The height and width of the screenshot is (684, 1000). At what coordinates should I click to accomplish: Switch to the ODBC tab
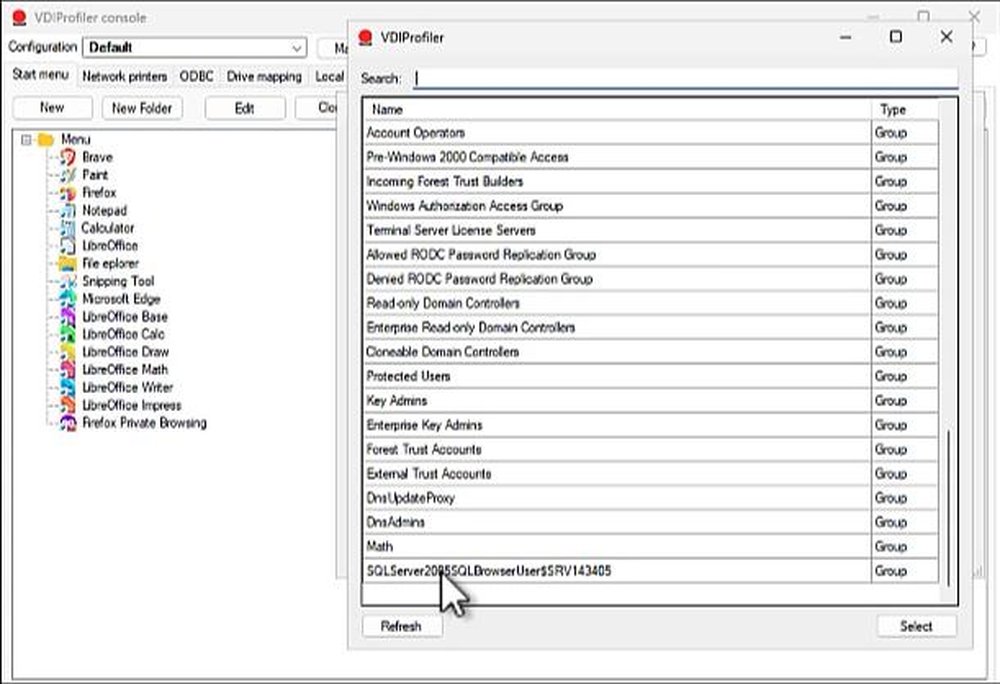(196, 76)
